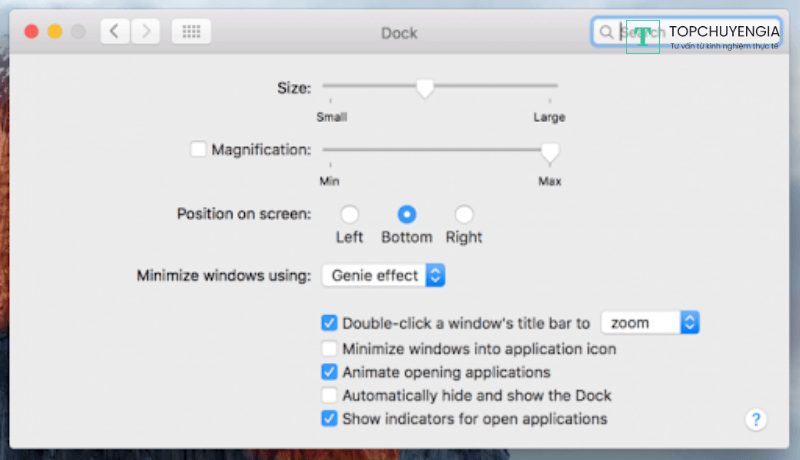Open the Help question mark button
The image size is (800, 460).
(756, 419)
